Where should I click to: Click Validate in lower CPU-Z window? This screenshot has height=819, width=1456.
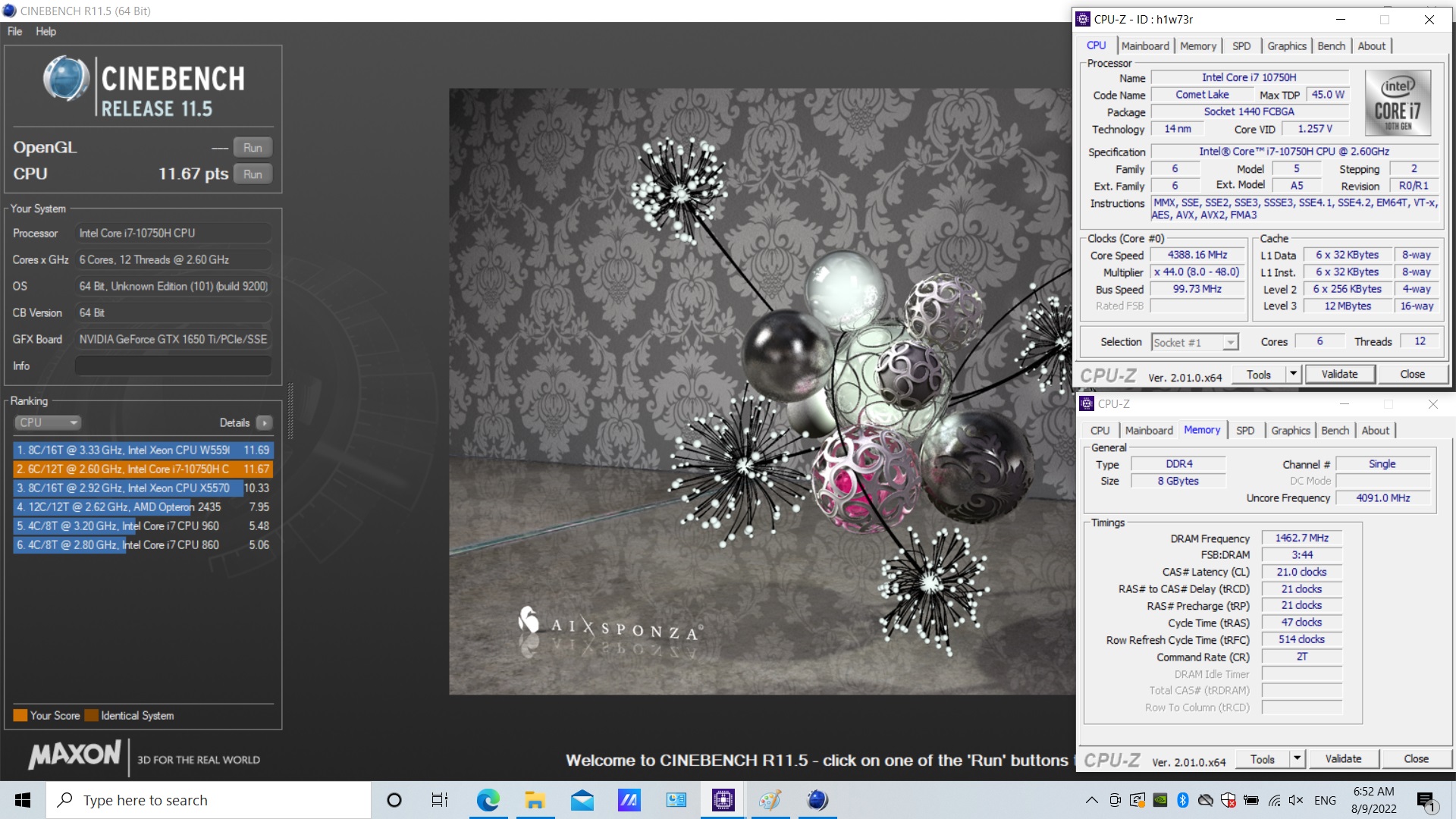tap(1343, 759)
